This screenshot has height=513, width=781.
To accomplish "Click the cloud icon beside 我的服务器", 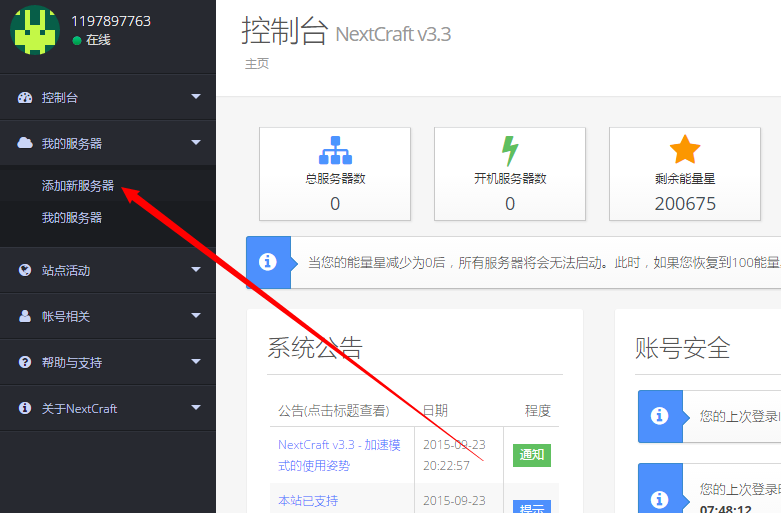I will [25, 143].
